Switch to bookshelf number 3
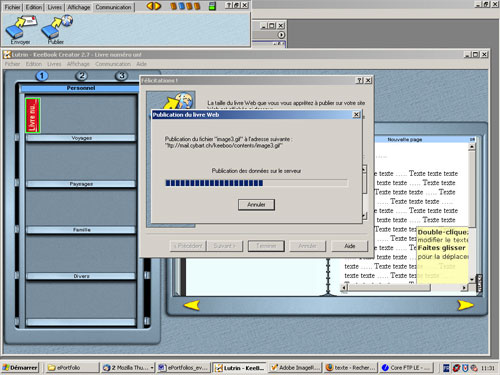This screenshot has width=500, height=375. pyautogui.click(x=121, y=76)
